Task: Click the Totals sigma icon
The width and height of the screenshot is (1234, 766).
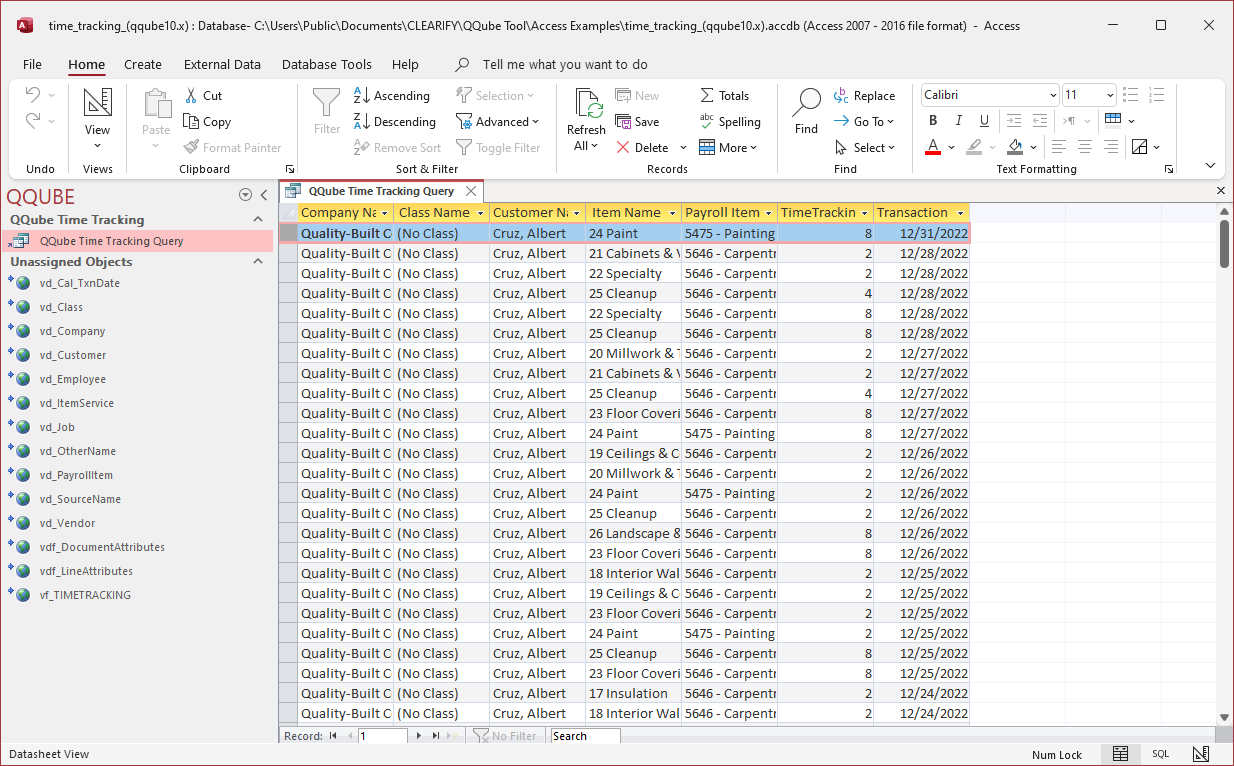Action: (707, 96)
